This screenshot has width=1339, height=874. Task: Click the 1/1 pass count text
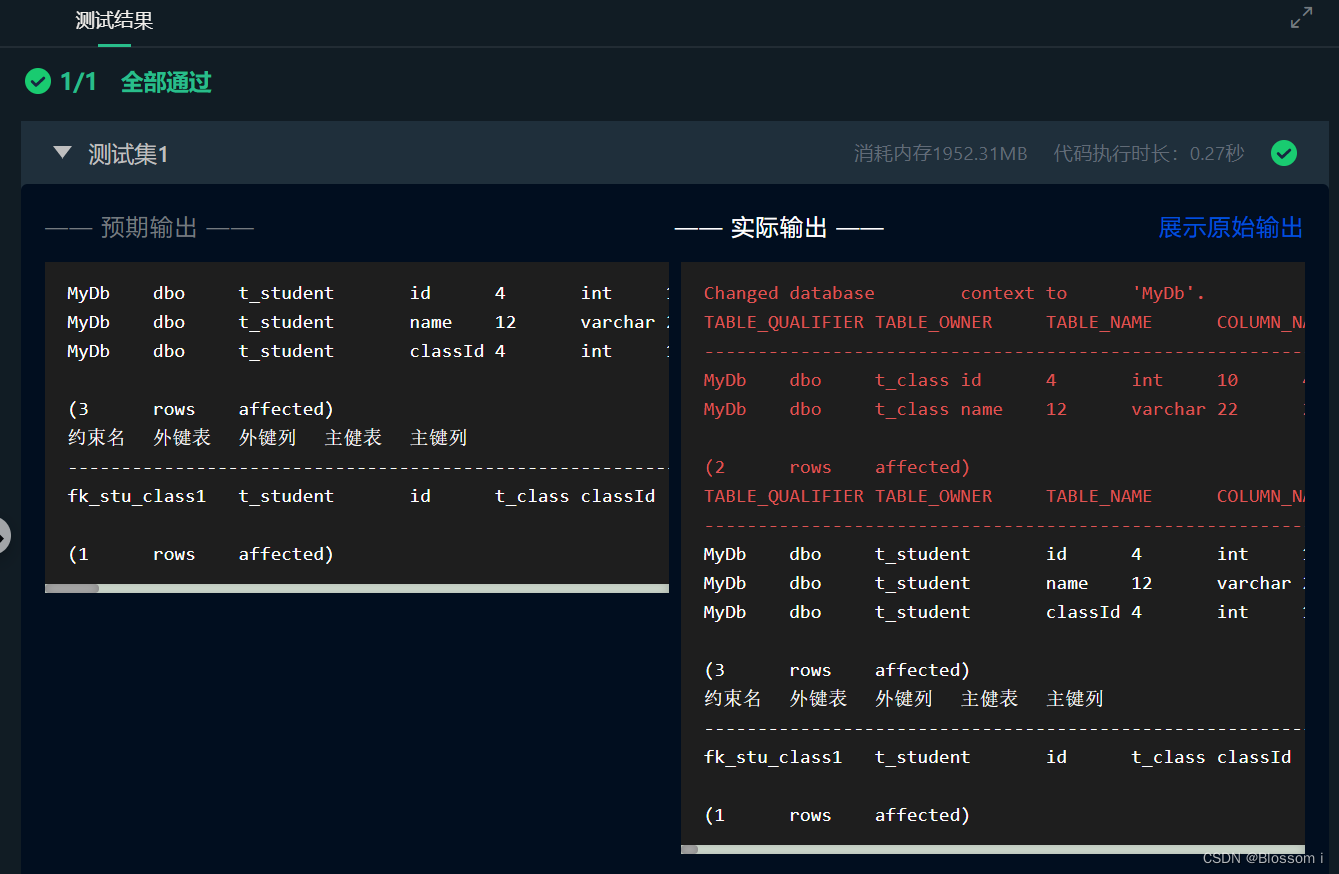[x=78, y=82]
